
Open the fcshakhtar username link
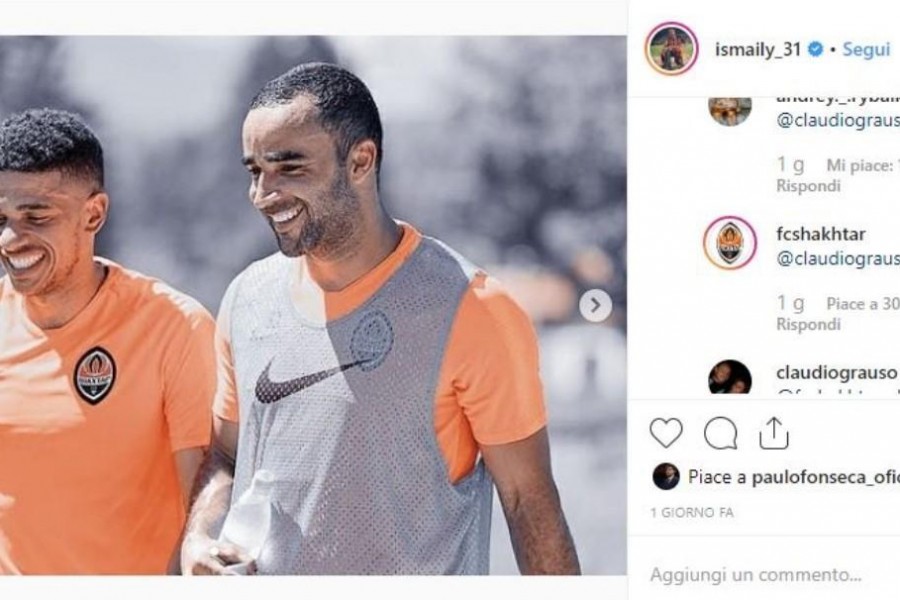[820, 234]
